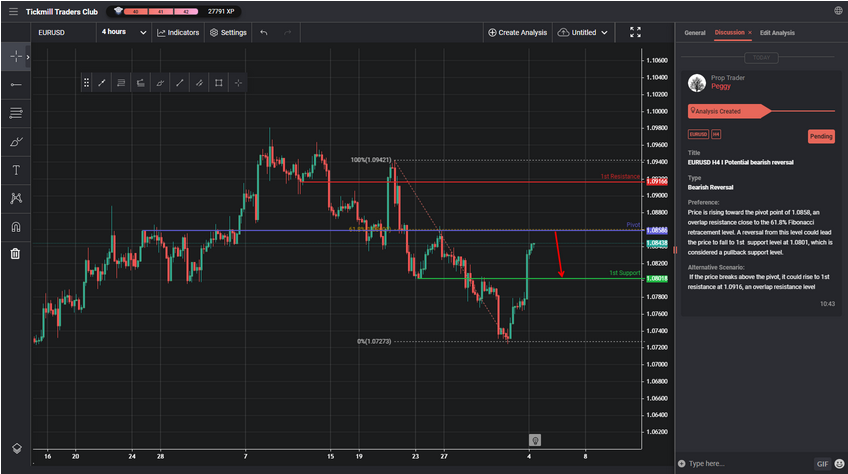The image size is (848, 474).
Task: Click the globe language icon
Action: coord(838,11)
